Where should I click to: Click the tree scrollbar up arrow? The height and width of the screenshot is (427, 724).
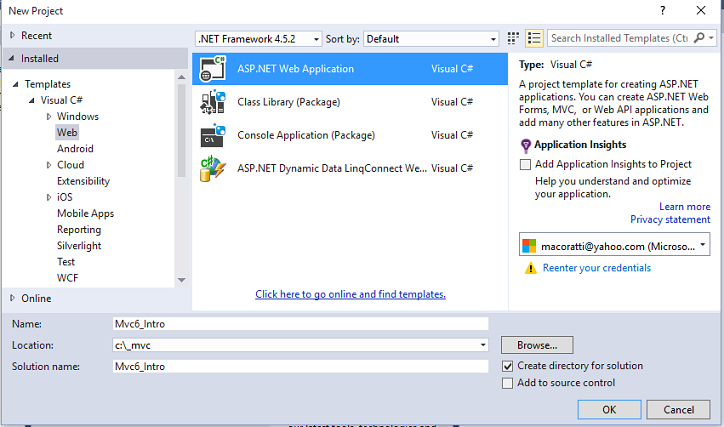(181, 77)
